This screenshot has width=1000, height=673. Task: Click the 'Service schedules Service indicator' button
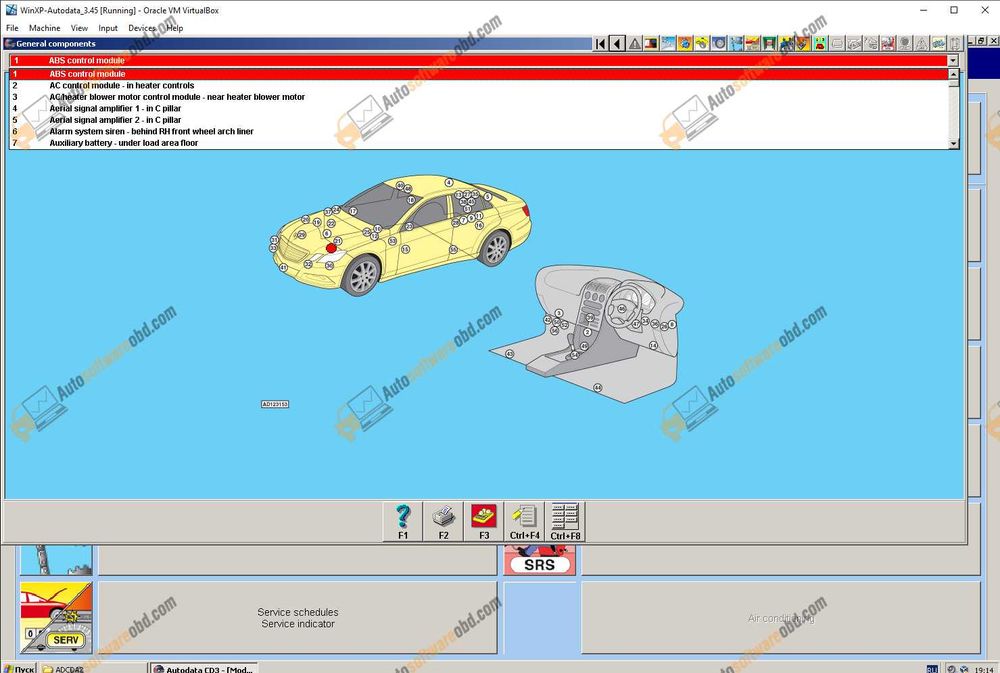click(298, 618)
